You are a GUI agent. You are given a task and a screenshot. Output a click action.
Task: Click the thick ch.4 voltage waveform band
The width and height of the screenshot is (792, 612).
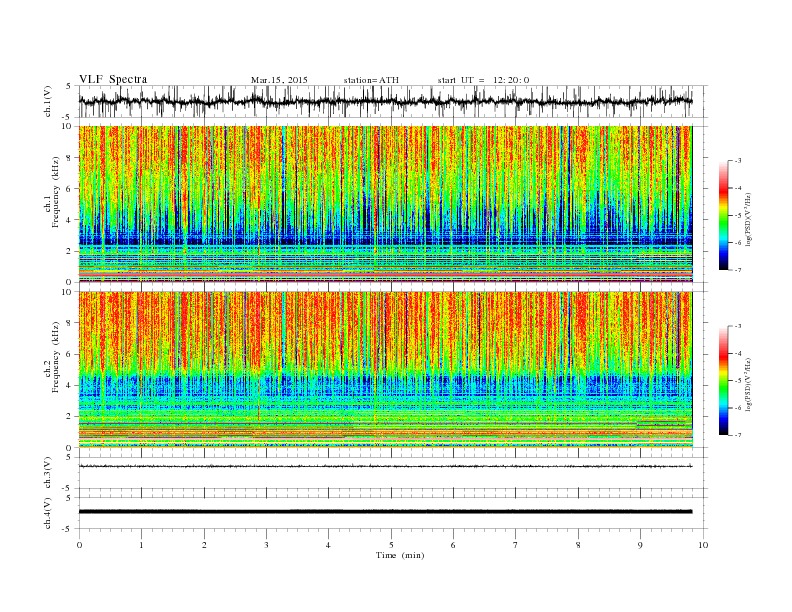point(385,512)
